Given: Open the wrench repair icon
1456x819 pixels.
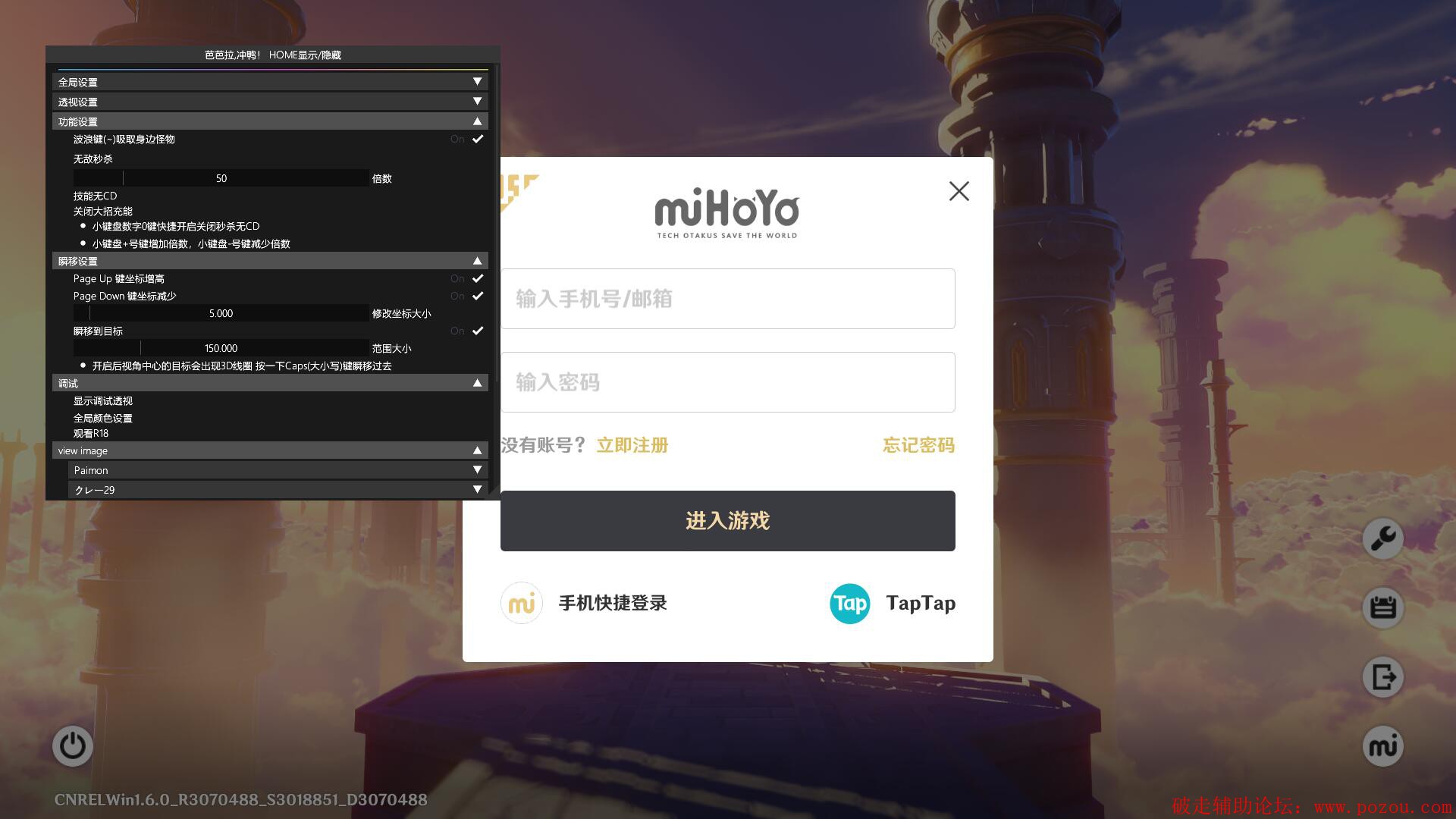Looking at the screenshot, I should tap(1382, 539).
